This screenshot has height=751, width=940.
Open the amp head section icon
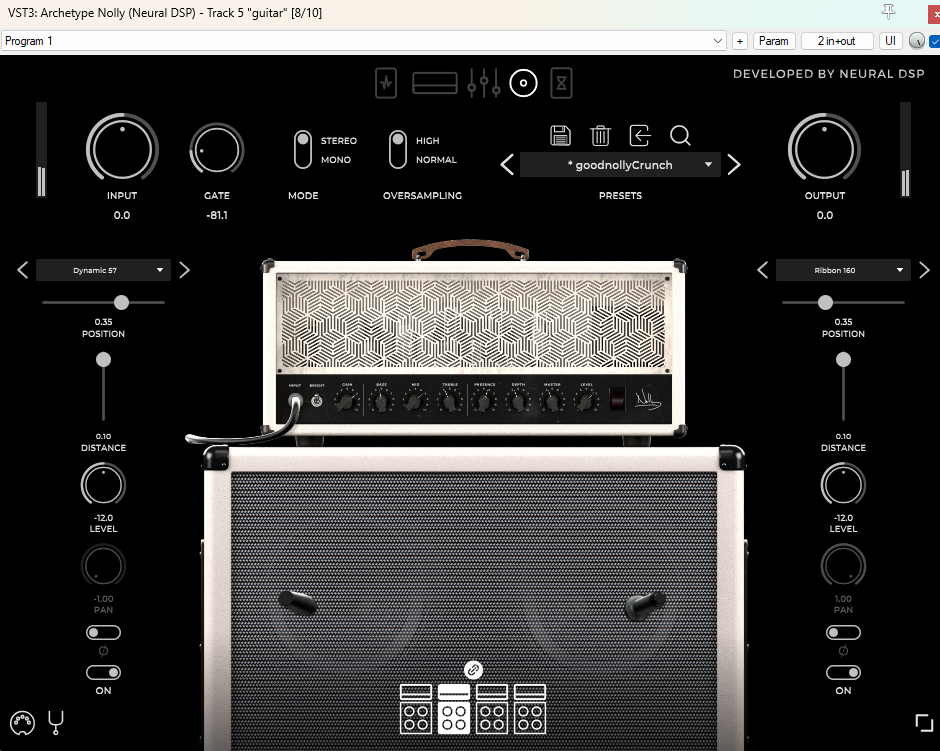435,83
